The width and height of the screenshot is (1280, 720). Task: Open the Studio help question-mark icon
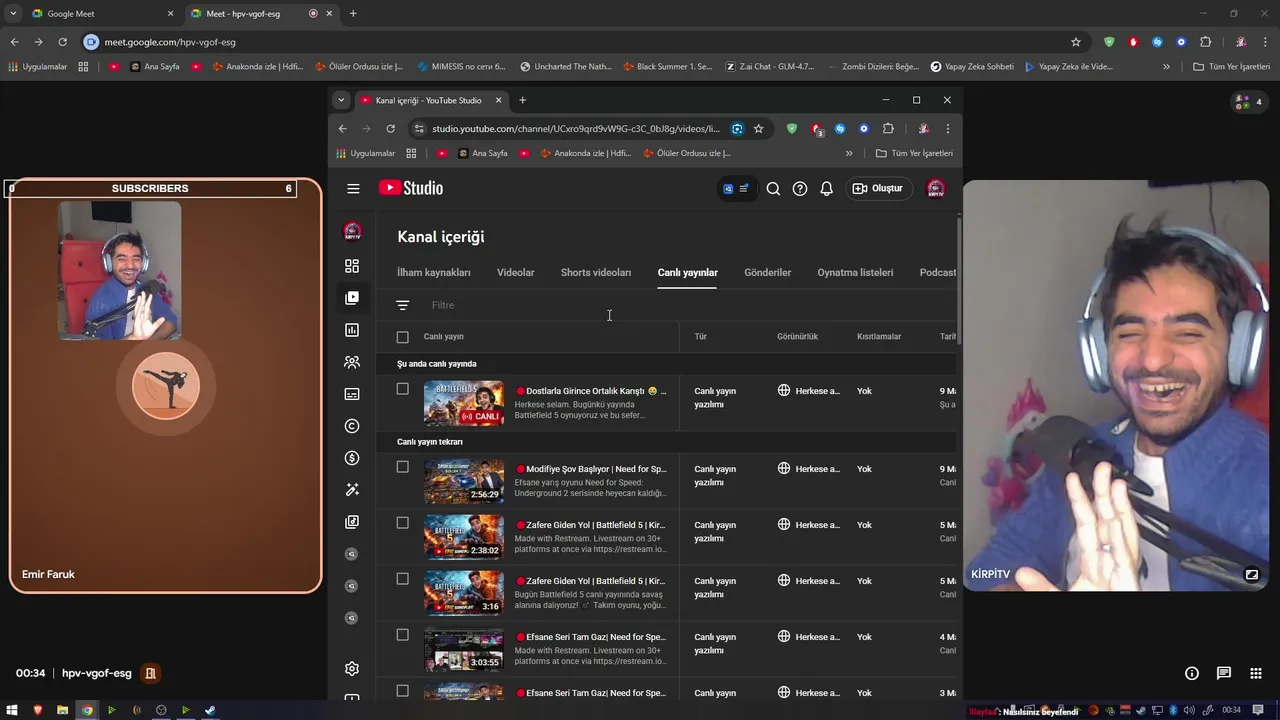(x=800, y=188)
